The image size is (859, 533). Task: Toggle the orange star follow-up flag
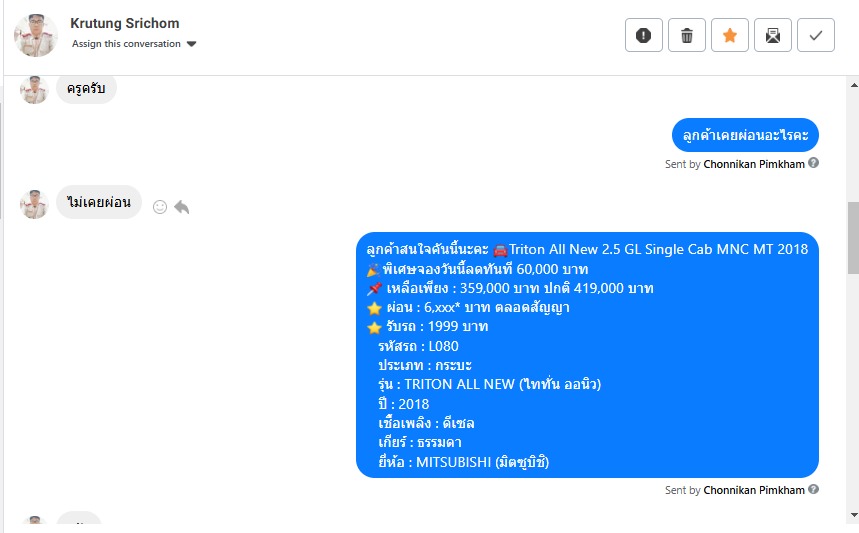click(x=730, y=35)
